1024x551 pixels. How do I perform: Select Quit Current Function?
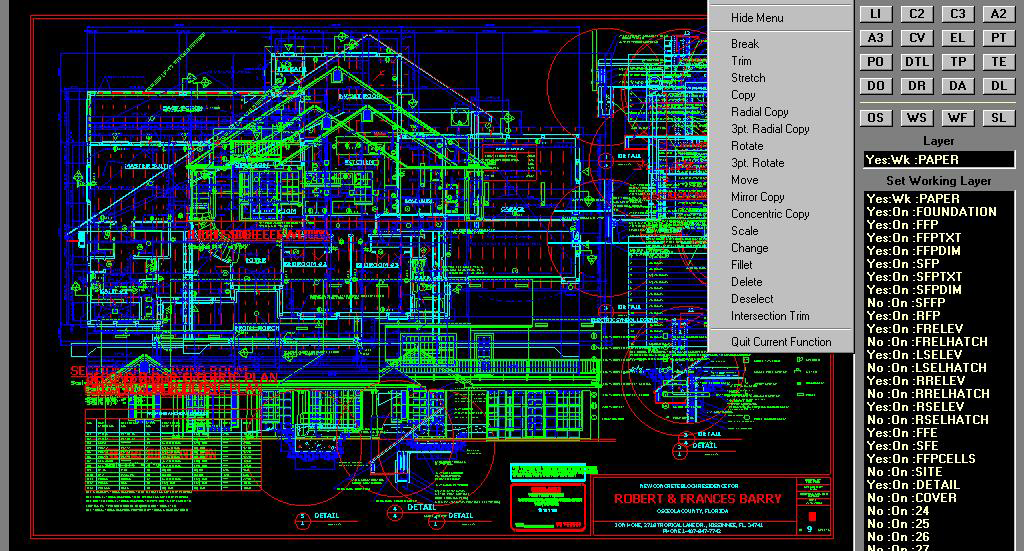click(781, 342)
